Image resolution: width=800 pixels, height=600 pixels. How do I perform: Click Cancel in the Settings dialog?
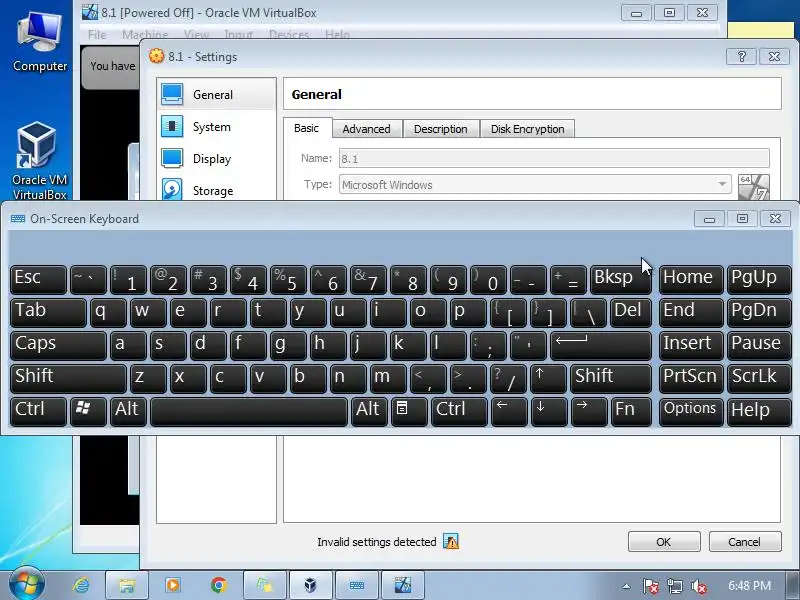click(744, 541)
